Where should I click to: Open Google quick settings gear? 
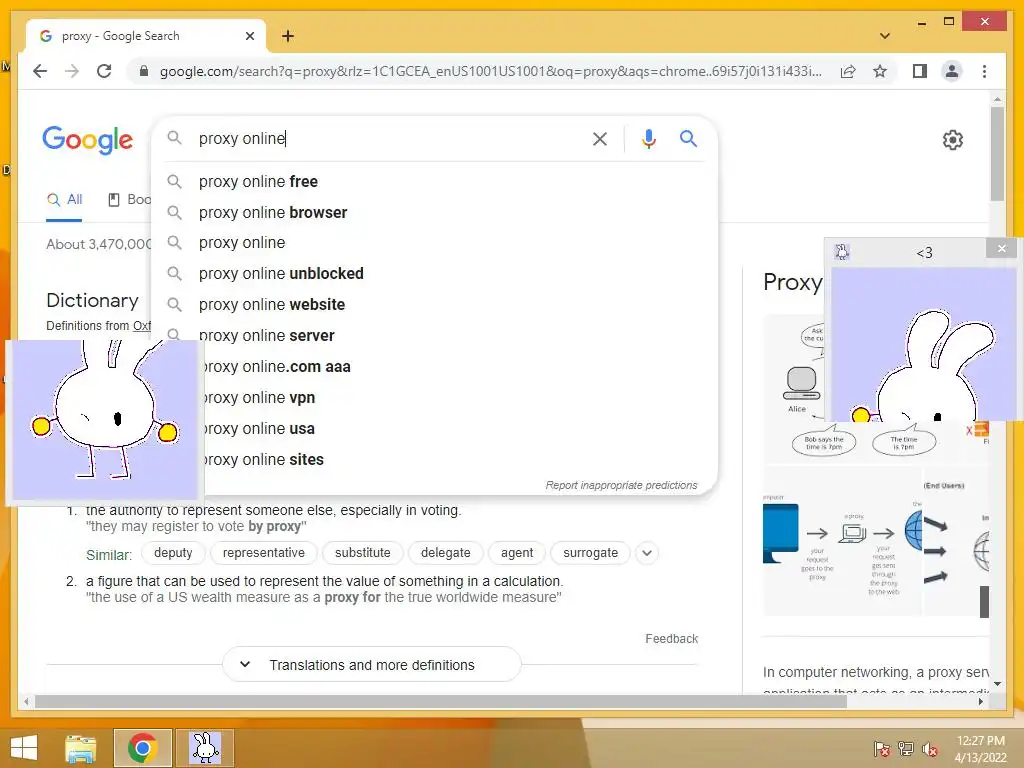pos(953,140)
